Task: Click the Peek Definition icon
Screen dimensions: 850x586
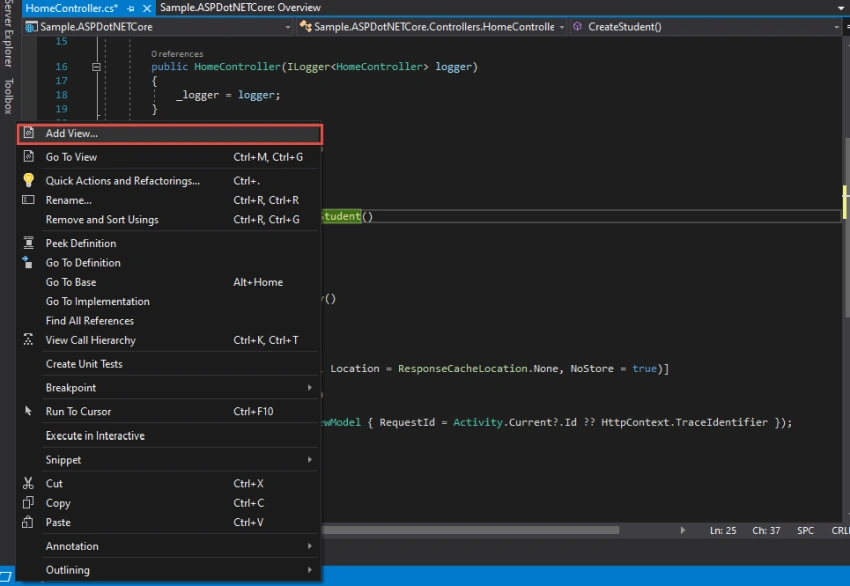Action: tap(29, 243)
